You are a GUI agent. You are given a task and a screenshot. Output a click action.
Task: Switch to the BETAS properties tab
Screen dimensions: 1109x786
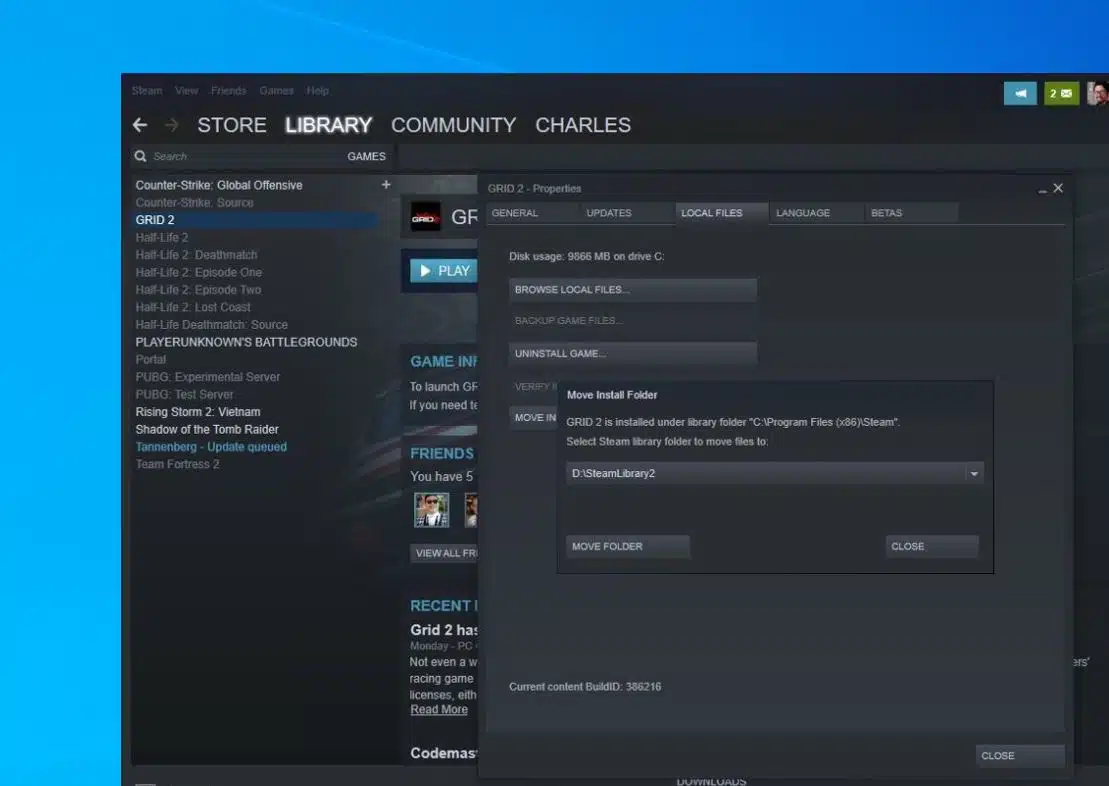pyautogui.click(x=912, y=213)
